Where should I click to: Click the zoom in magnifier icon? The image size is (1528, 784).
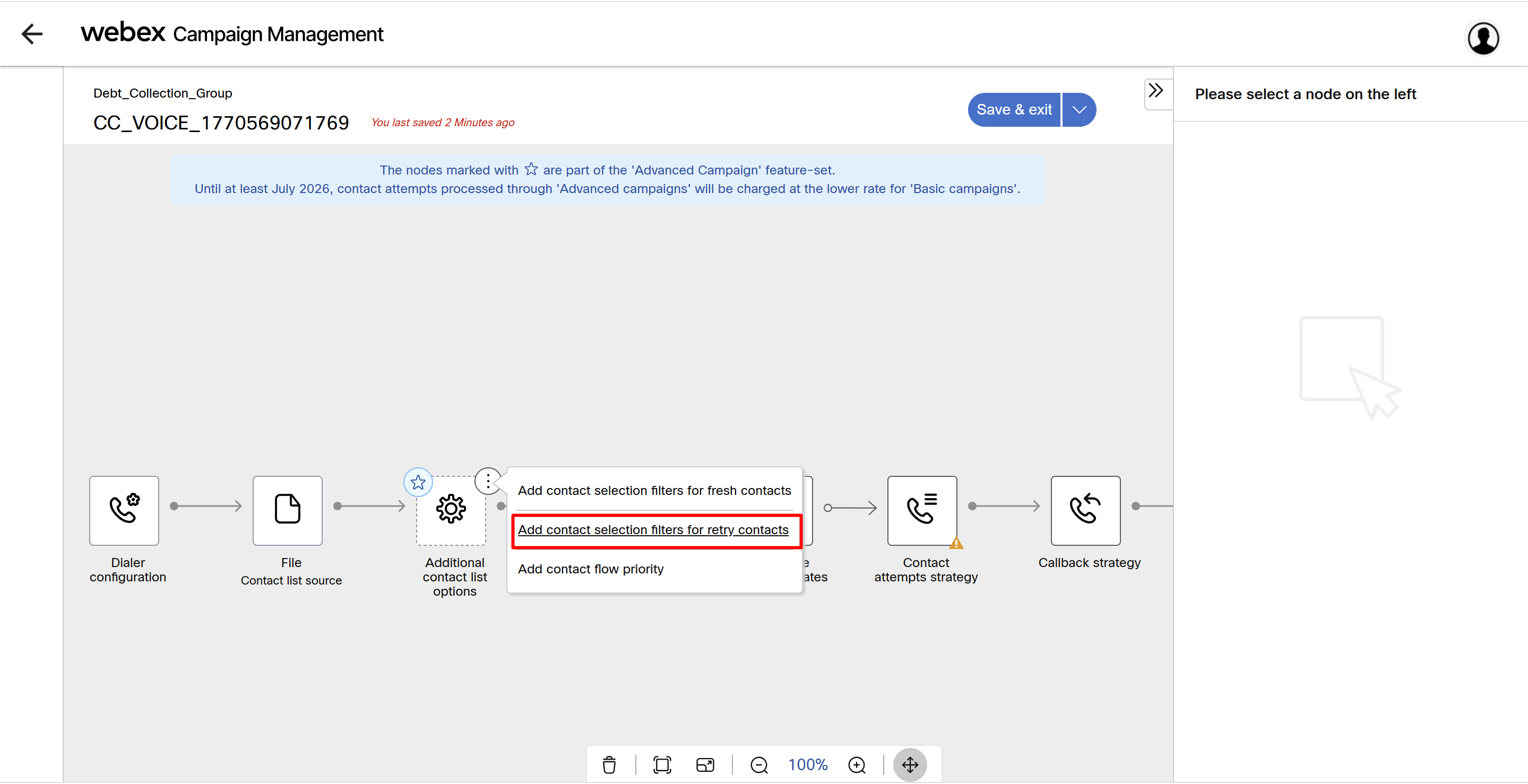pos(857,764)
